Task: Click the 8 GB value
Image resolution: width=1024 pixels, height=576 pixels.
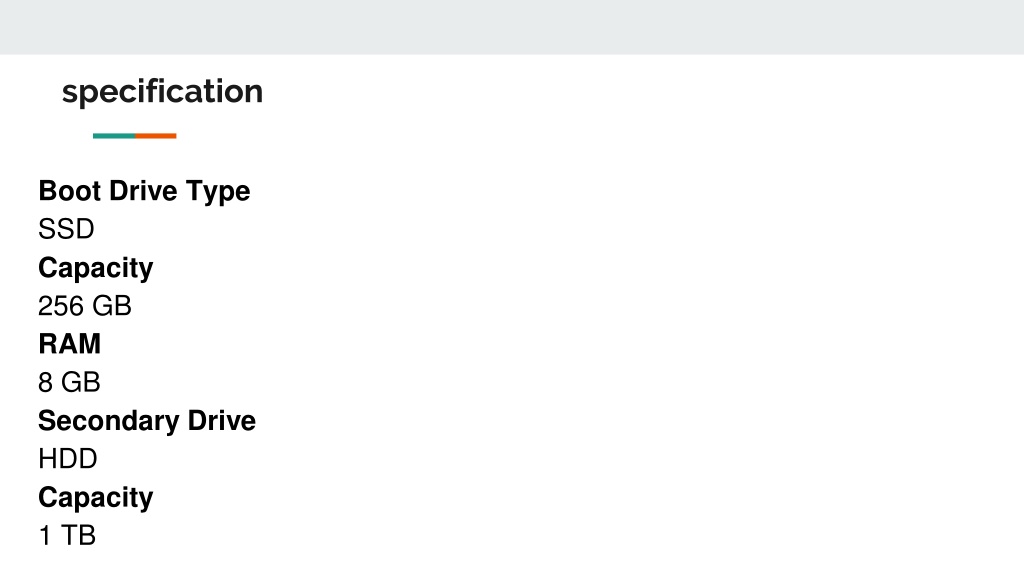Action: click(69, 383)
